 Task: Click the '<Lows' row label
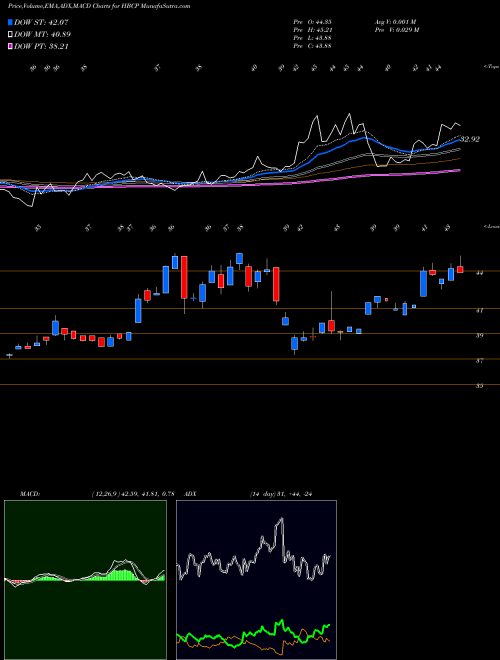(x=492, y=227)
